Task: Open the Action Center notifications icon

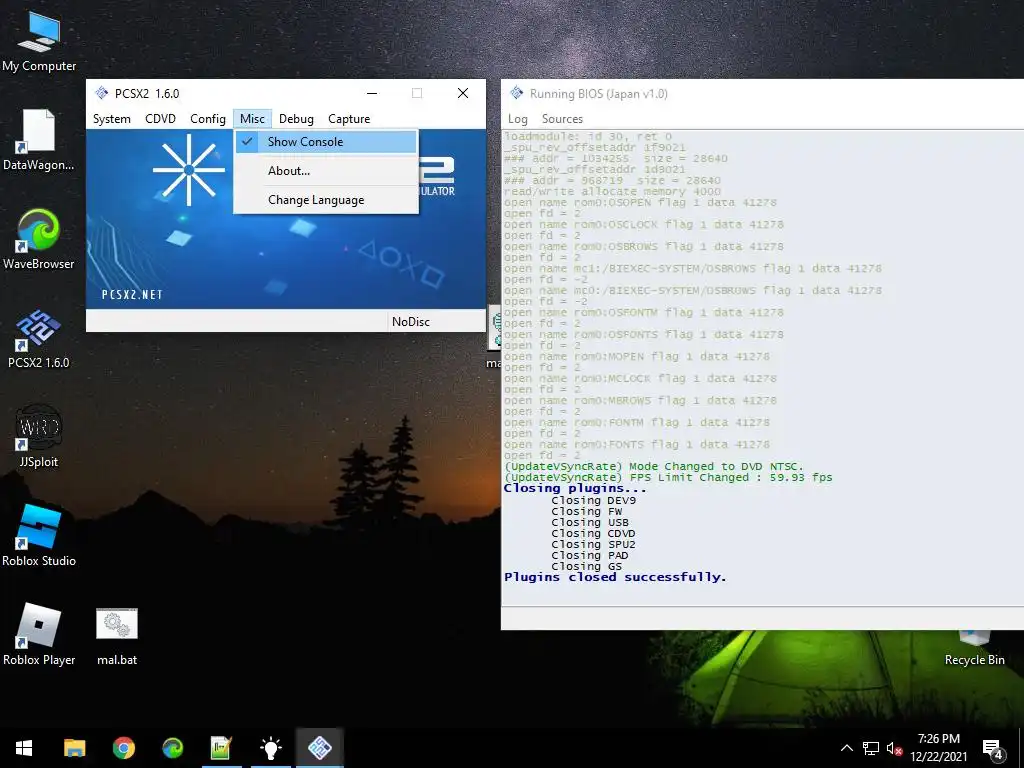Action: click(993, 749)
